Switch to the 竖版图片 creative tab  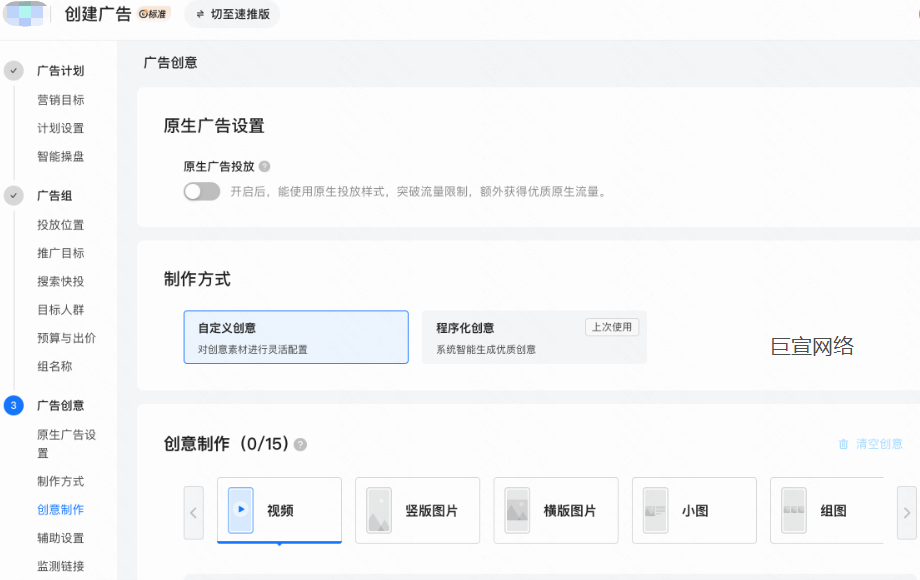418,510
